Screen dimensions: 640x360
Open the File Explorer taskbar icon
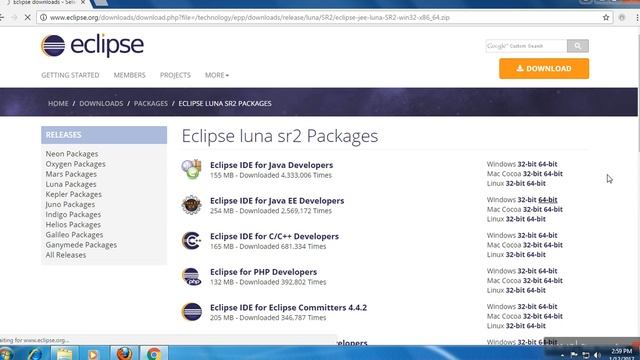[x=64, y=353]
